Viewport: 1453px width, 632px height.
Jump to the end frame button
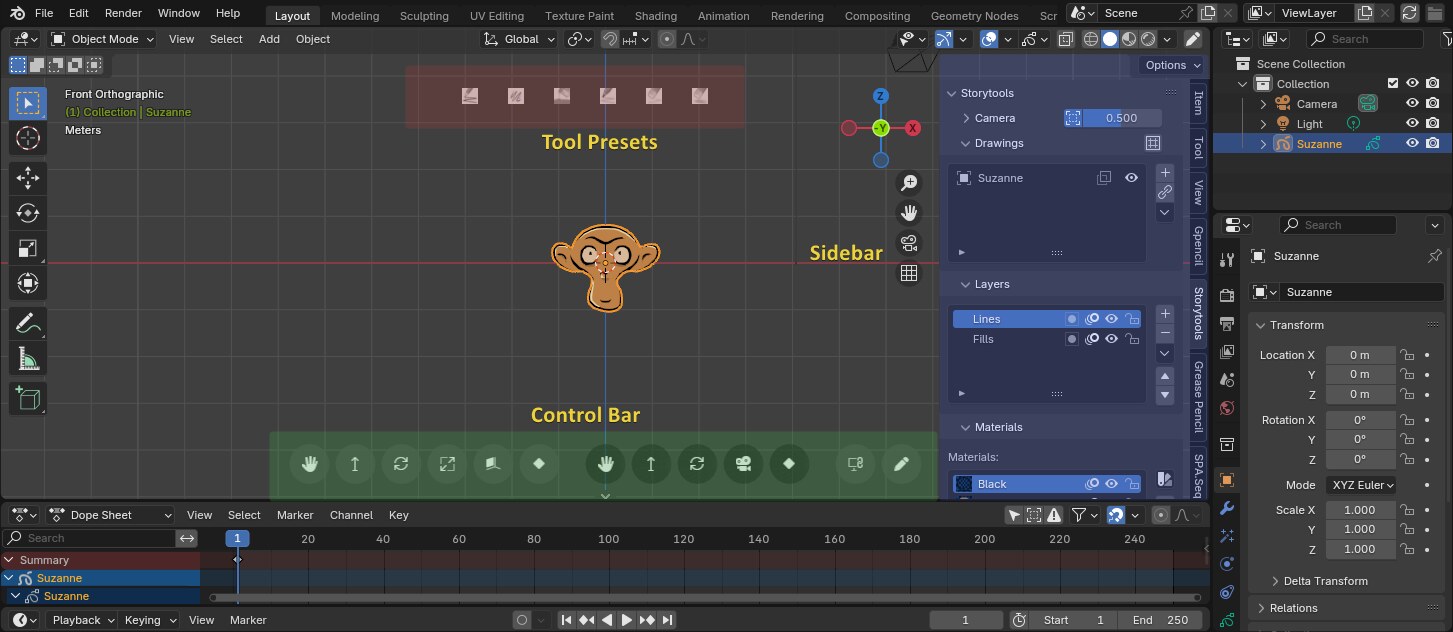pyautogui.click(x=667, y=620)
